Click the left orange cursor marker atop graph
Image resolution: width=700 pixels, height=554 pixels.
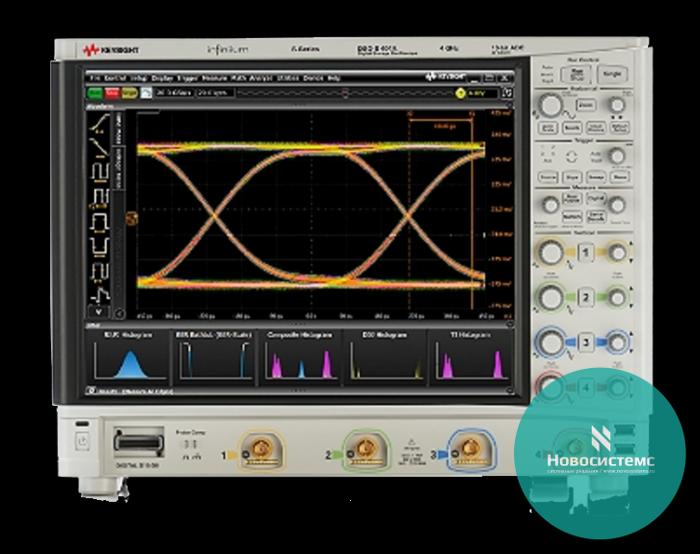410,114
